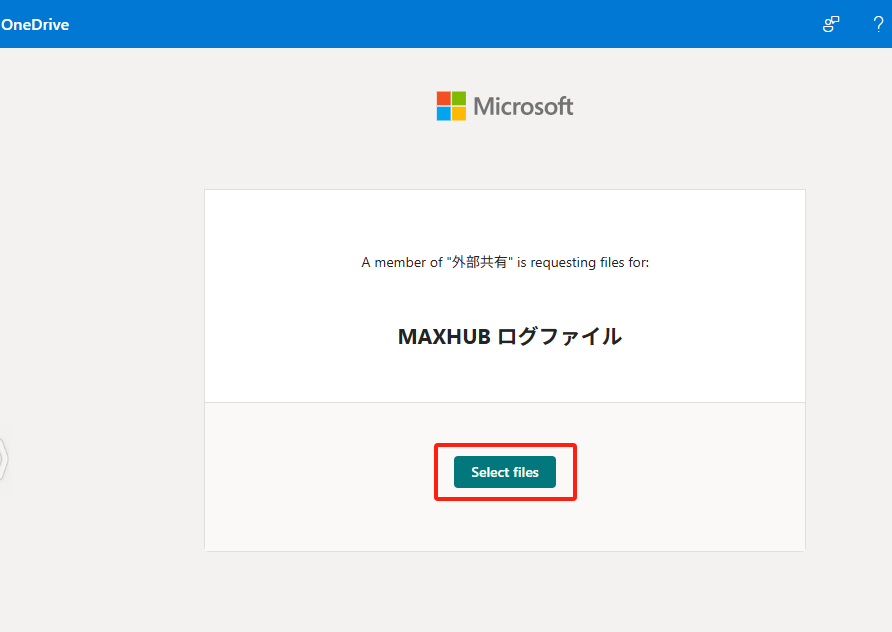This screenshot has height=632, width=892.
Task: Click the green square of Microsoft logo
Action: coord(459,99)
